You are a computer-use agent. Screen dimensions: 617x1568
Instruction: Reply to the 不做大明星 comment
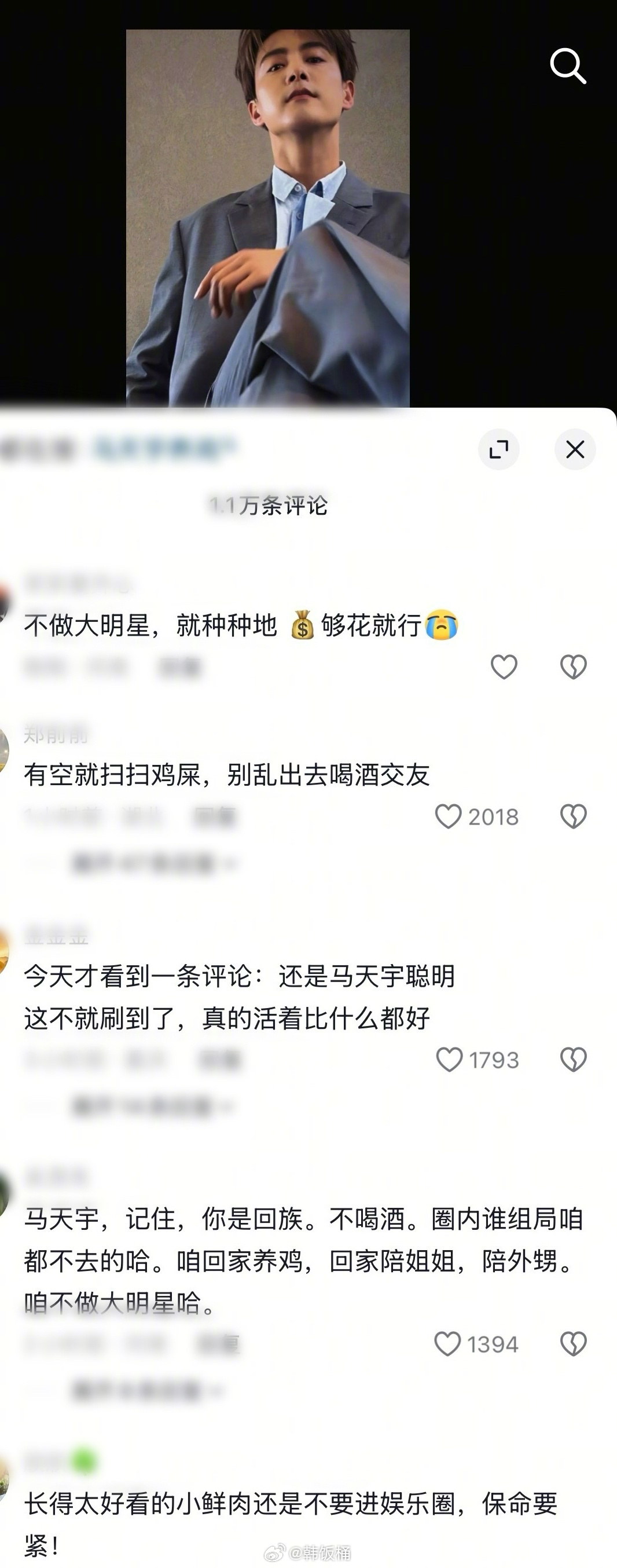point(179,668)
